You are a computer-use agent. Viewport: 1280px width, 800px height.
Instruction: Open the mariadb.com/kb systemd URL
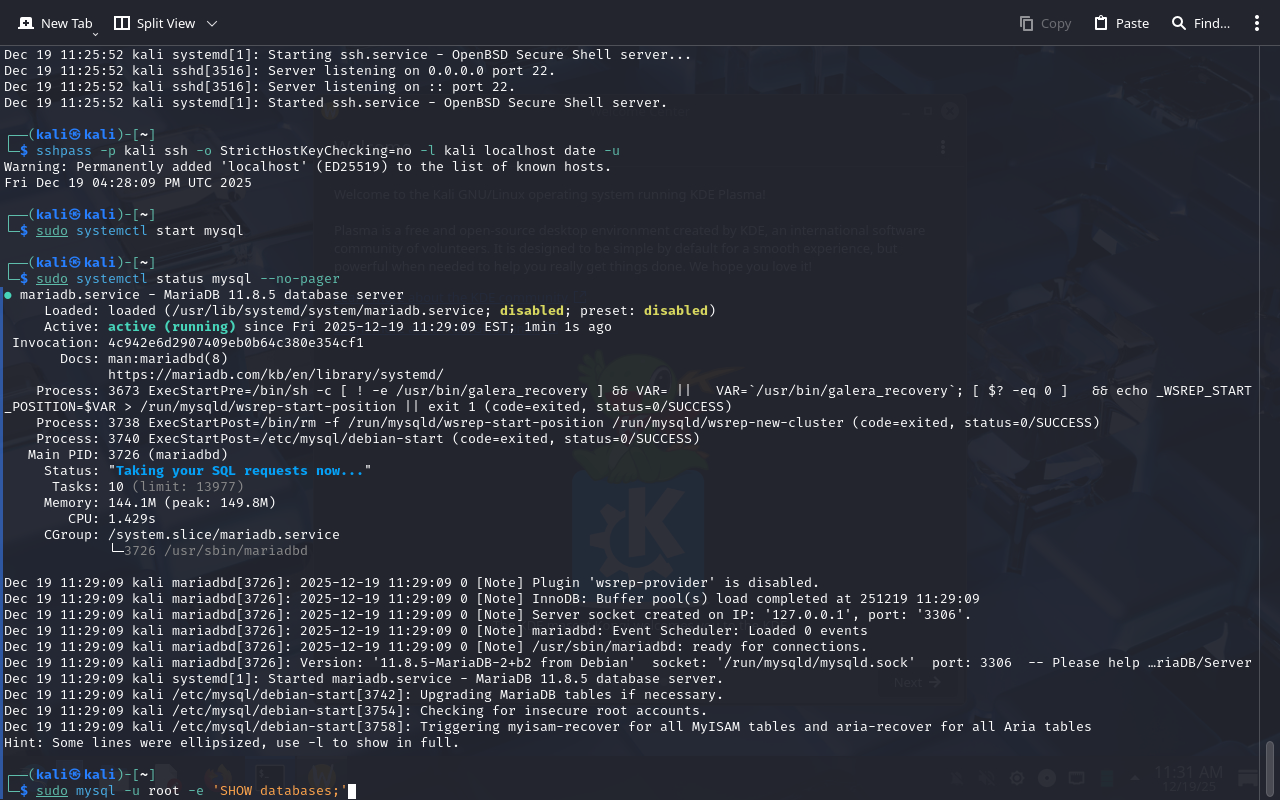pos(275,374)
